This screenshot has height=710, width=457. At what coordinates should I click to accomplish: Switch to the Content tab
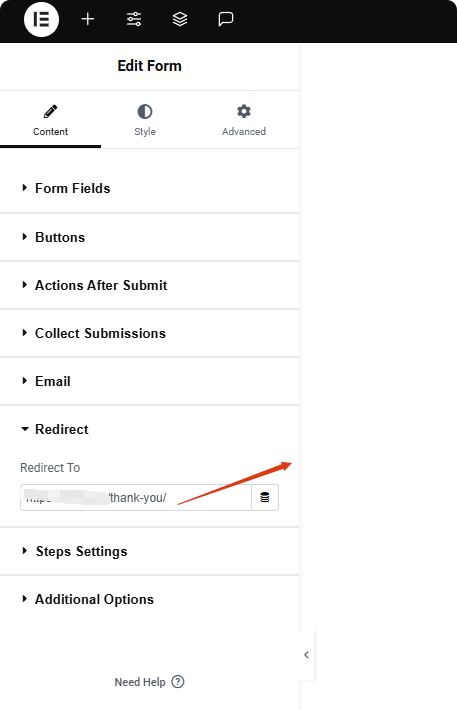(x=50, y=120)
